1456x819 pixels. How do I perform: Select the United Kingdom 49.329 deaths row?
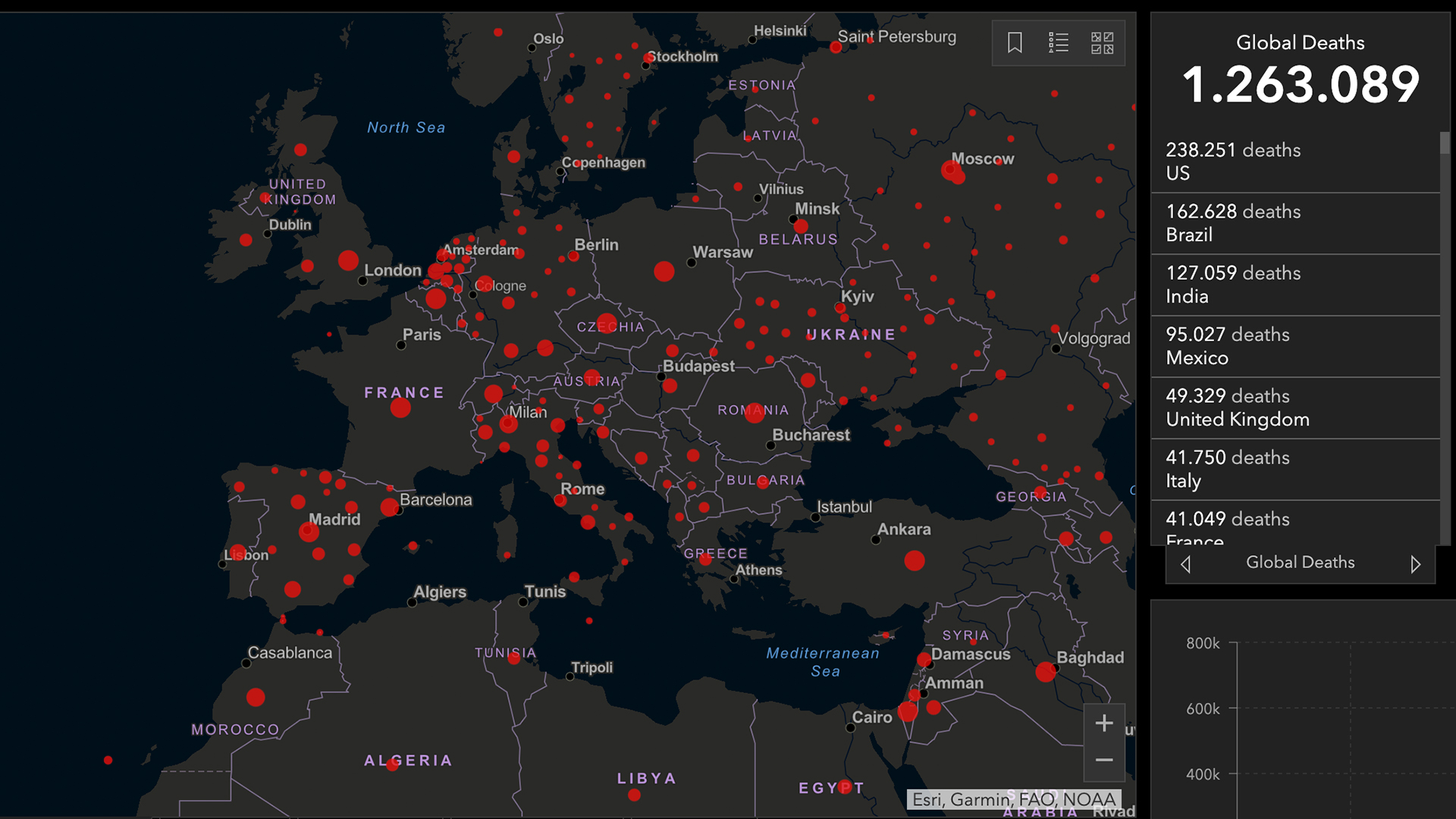click(1294, 407)
